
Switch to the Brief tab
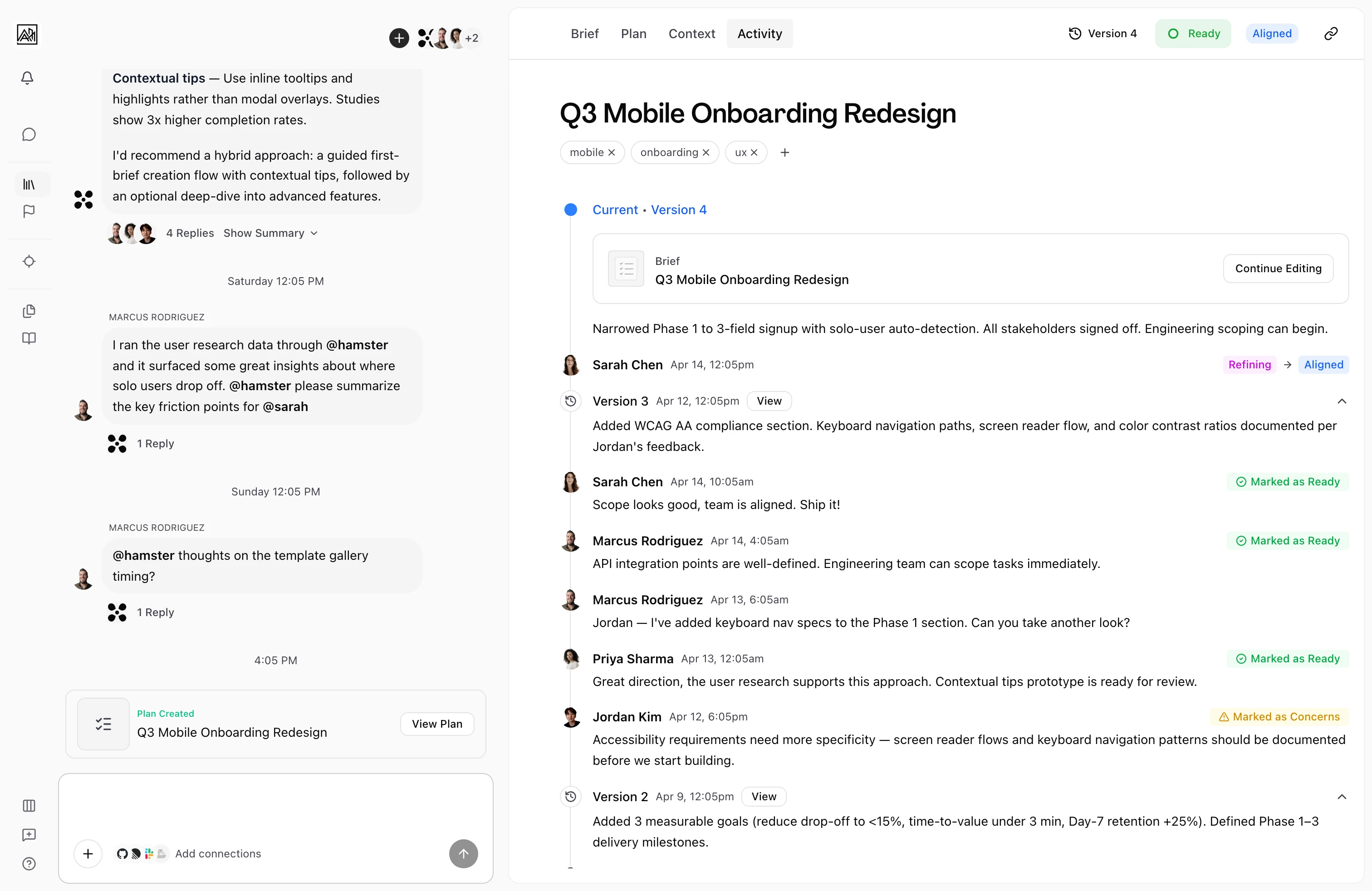point(584,34)
